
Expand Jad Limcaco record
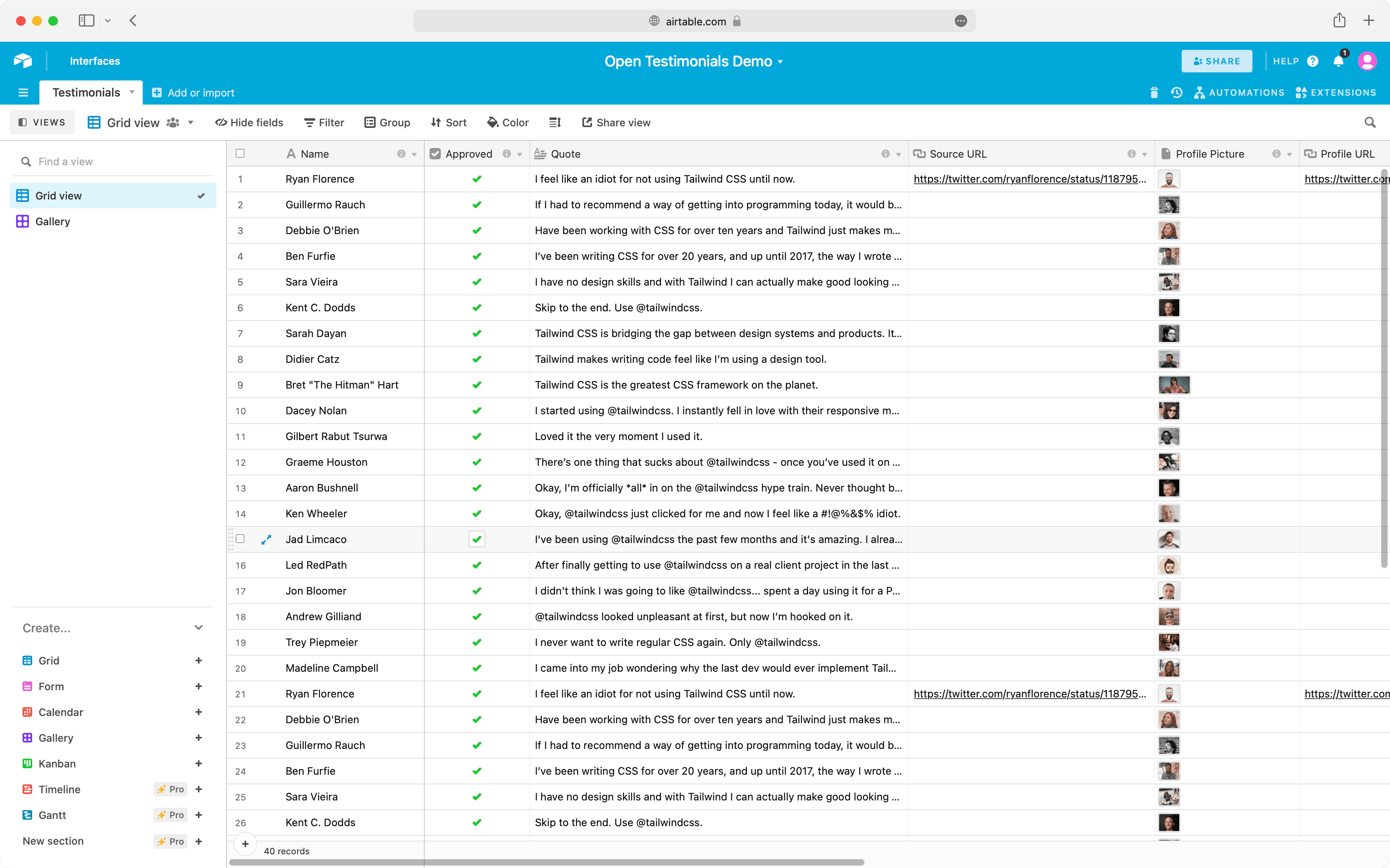click(x=266, y=540)
